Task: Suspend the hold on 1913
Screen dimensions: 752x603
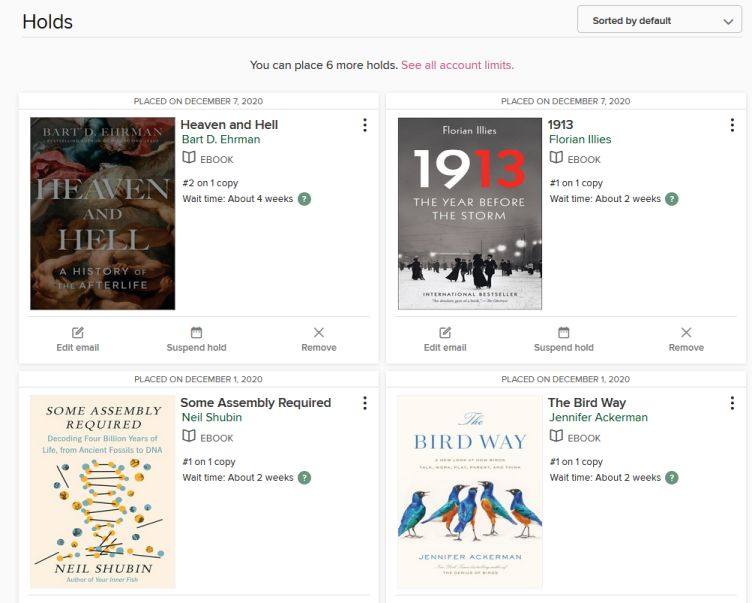Action: tap(564, 339)
